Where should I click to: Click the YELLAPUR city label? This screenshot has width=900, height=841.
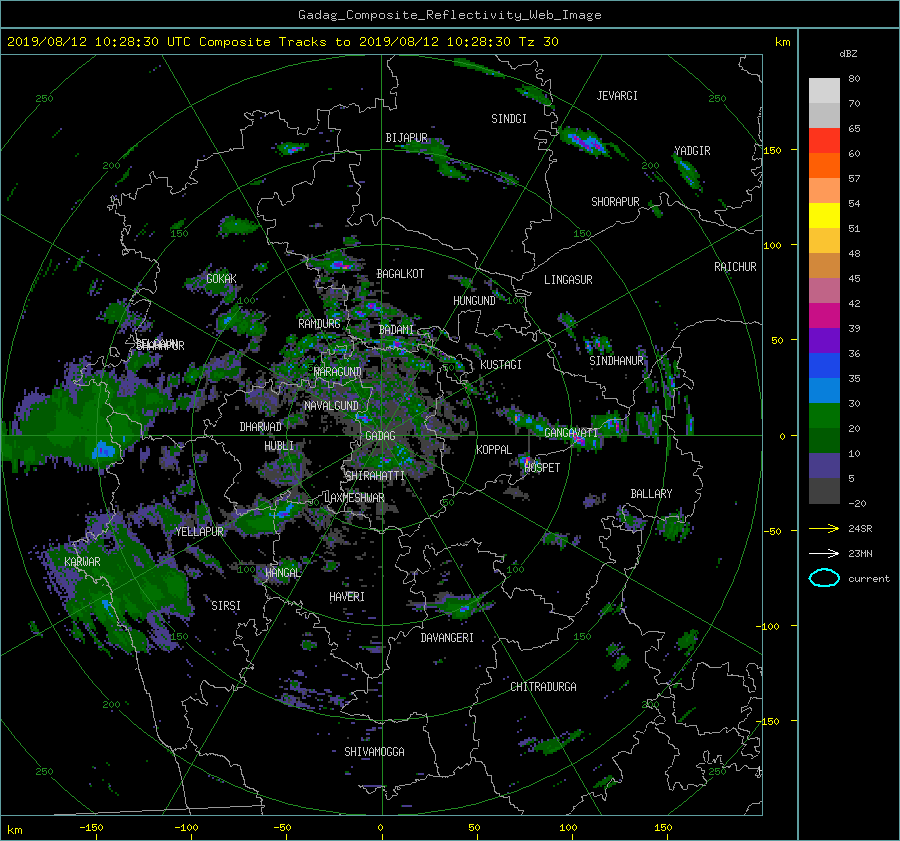[200, 532]
